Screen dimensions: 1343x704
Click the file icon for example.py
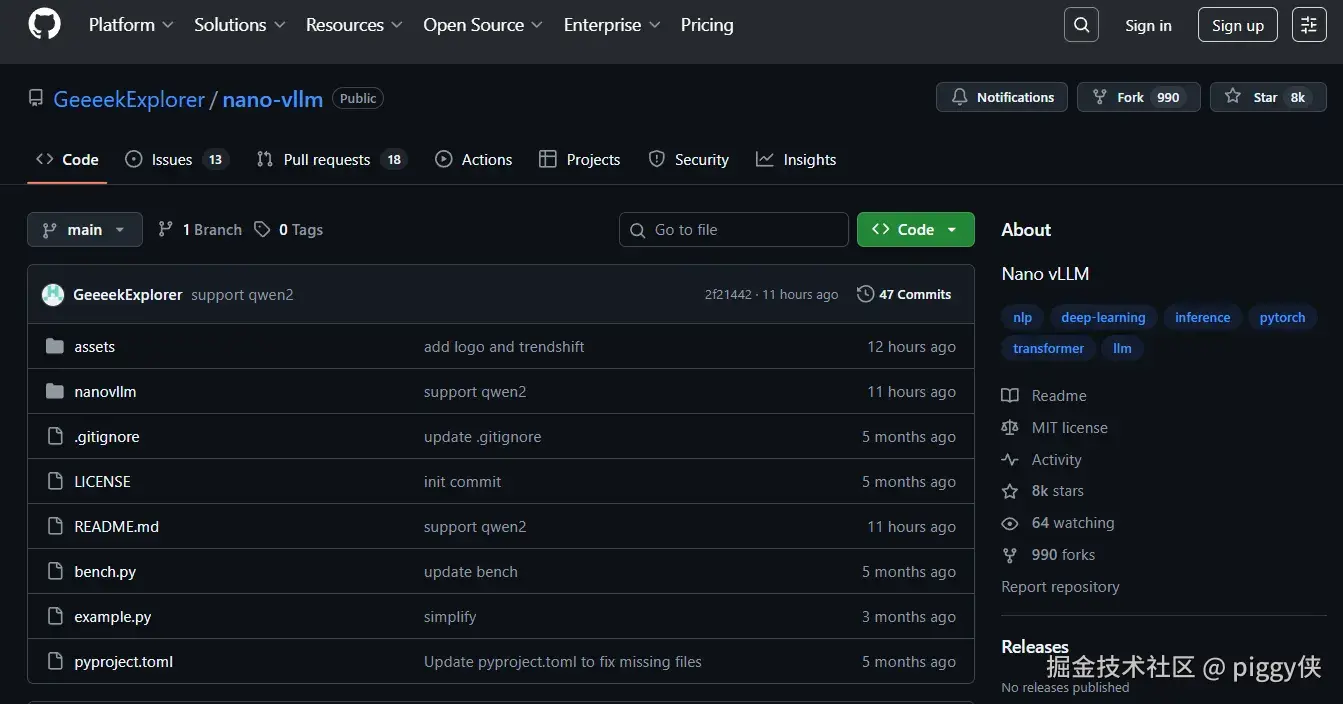coord(55,617)
